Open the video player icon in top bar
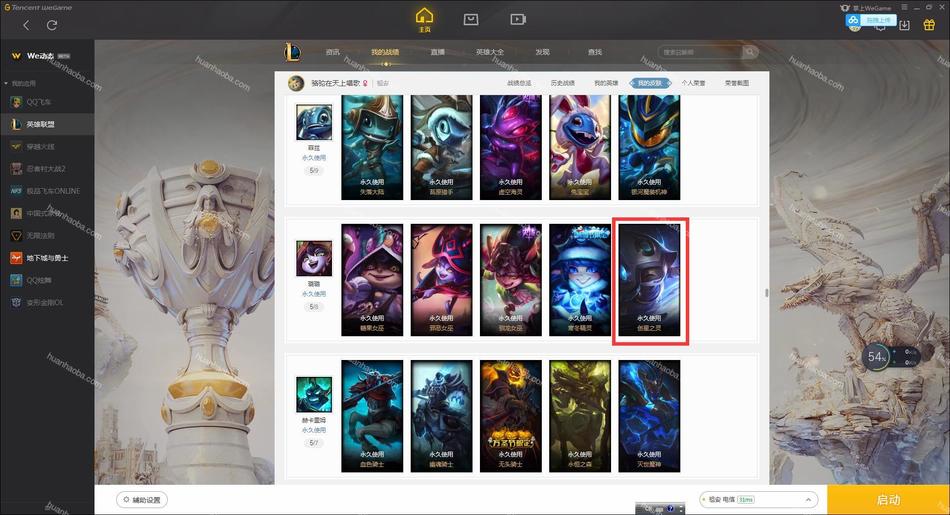The width and height of the screenshot is (950, 515). (x=518, y=19)
